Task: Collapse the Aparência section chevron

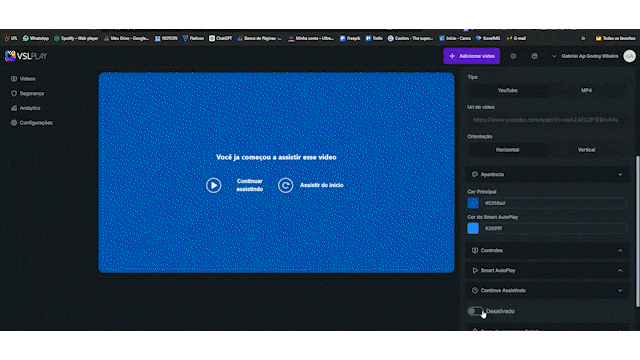Action: click(620, 175)
